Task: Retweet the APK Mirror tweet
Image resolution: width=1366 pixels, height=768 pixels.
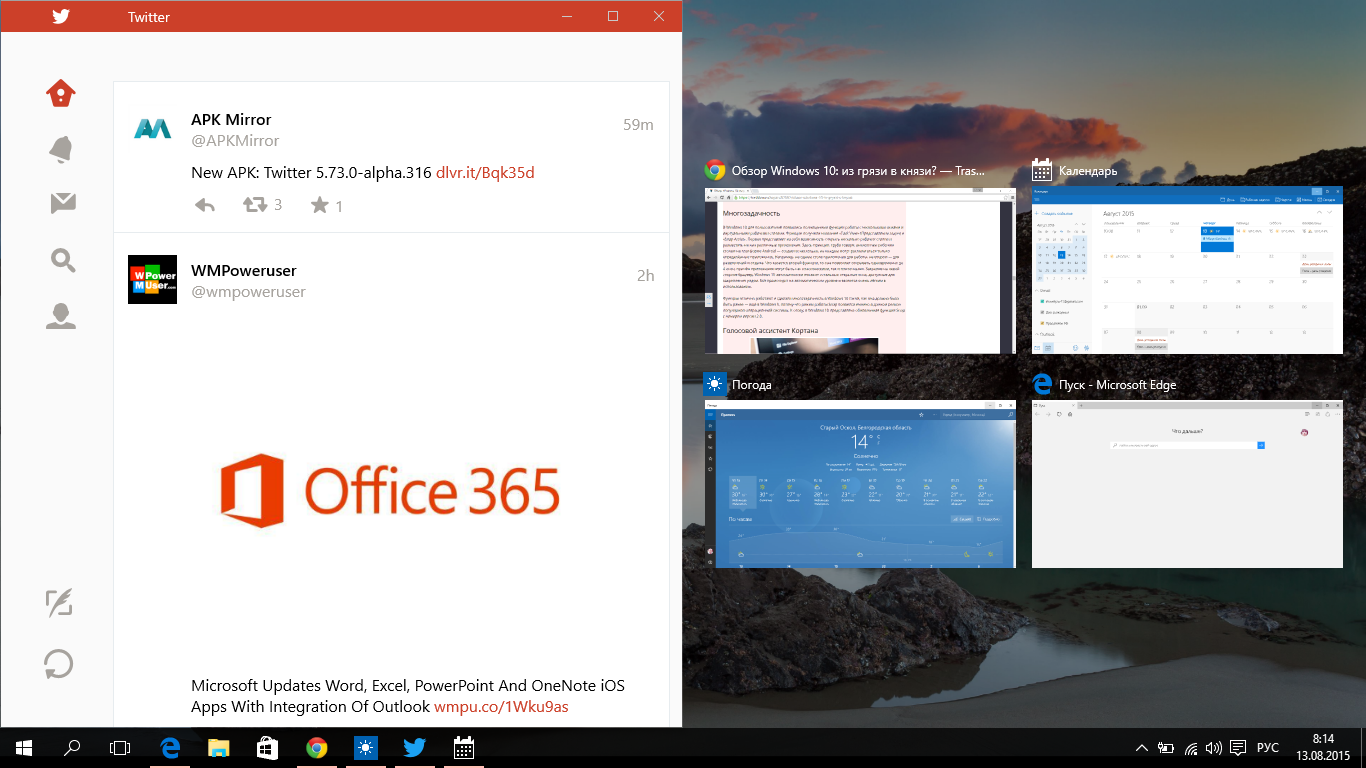Action: (255, 205)
